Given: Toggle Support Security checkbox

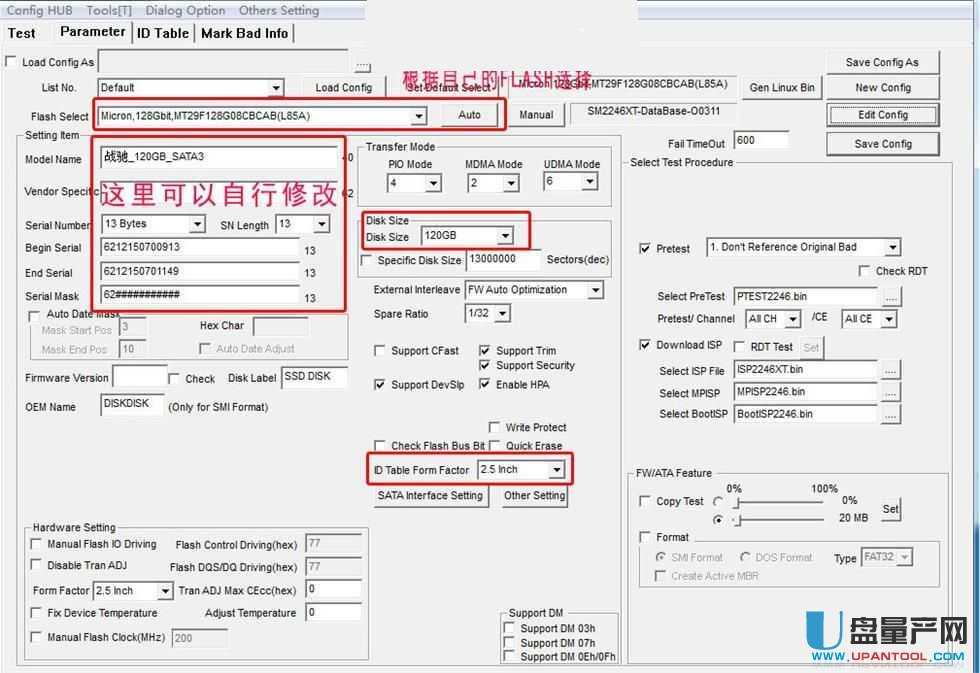Looking at the screenshot, I should point(484,365).
